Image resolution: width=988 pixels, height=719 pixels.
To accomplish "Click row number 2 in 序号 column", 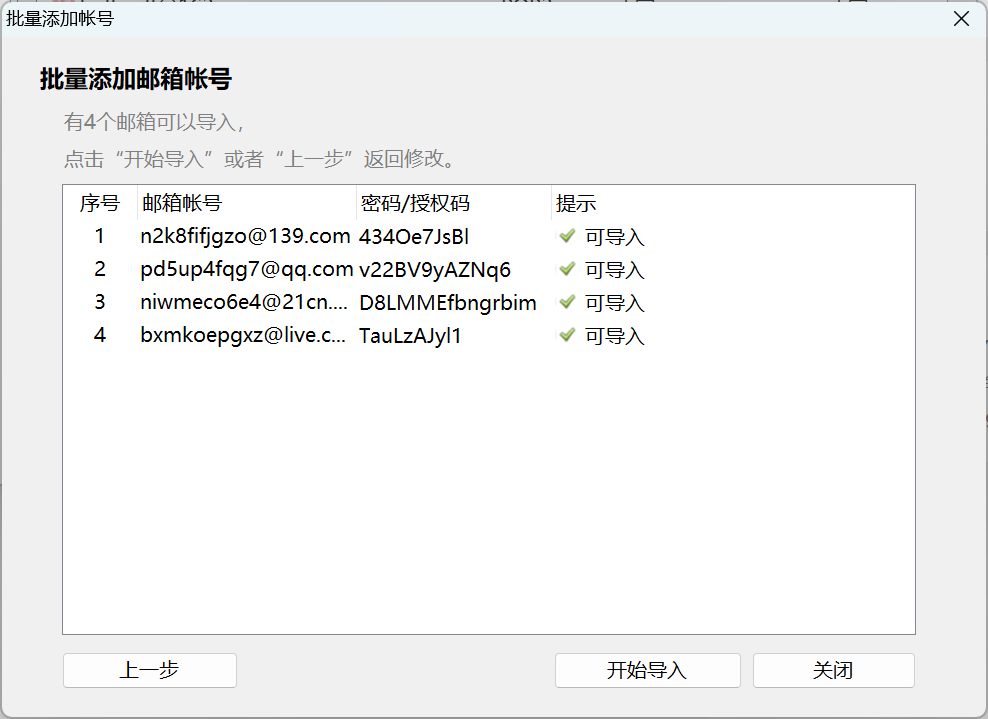I will pyautogui.click(x=100, y=269).
